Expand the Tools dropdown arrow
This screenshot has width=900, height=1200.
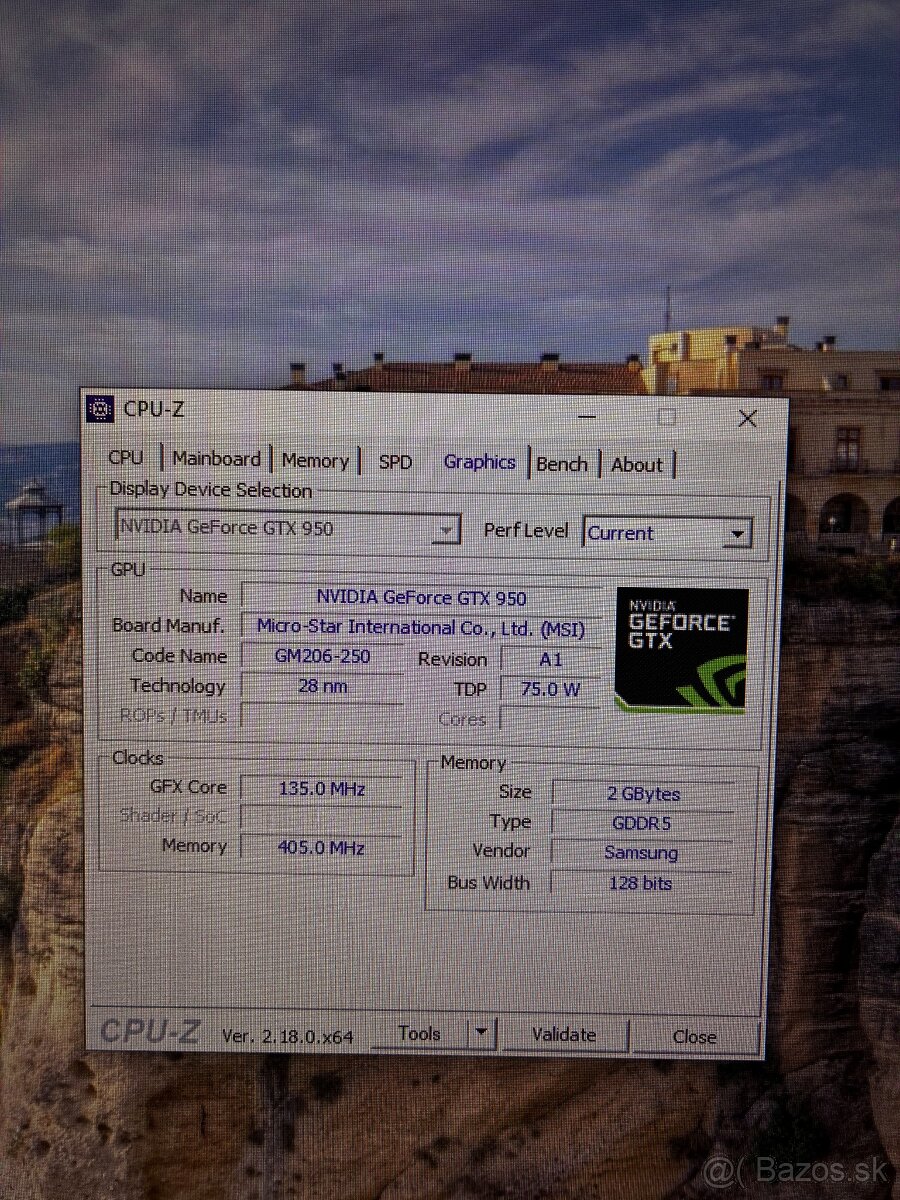tap(478, 1032)
